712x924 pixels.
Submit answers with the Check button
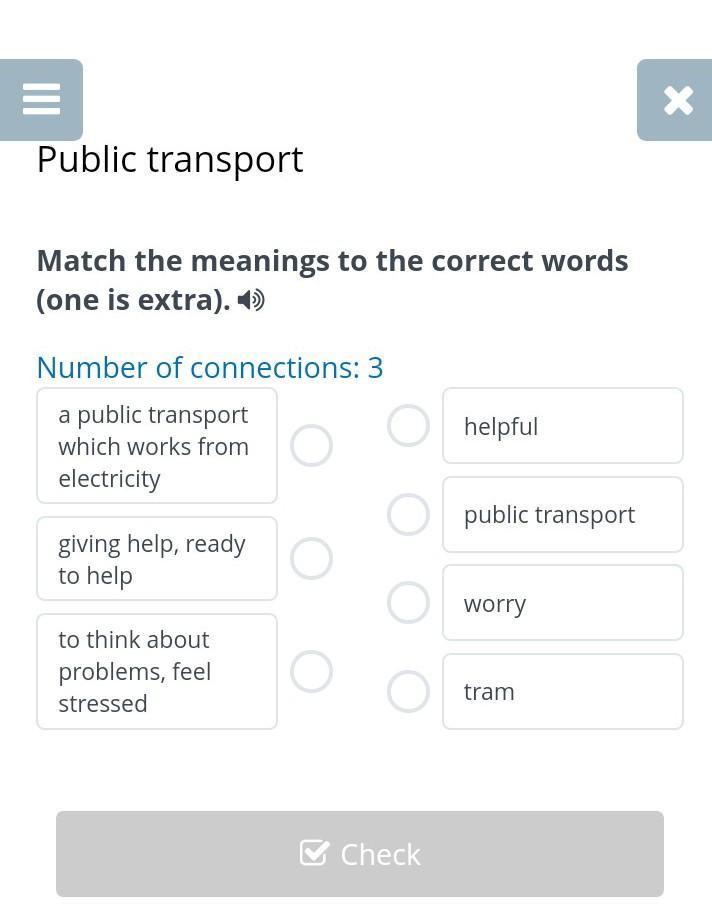360,854
